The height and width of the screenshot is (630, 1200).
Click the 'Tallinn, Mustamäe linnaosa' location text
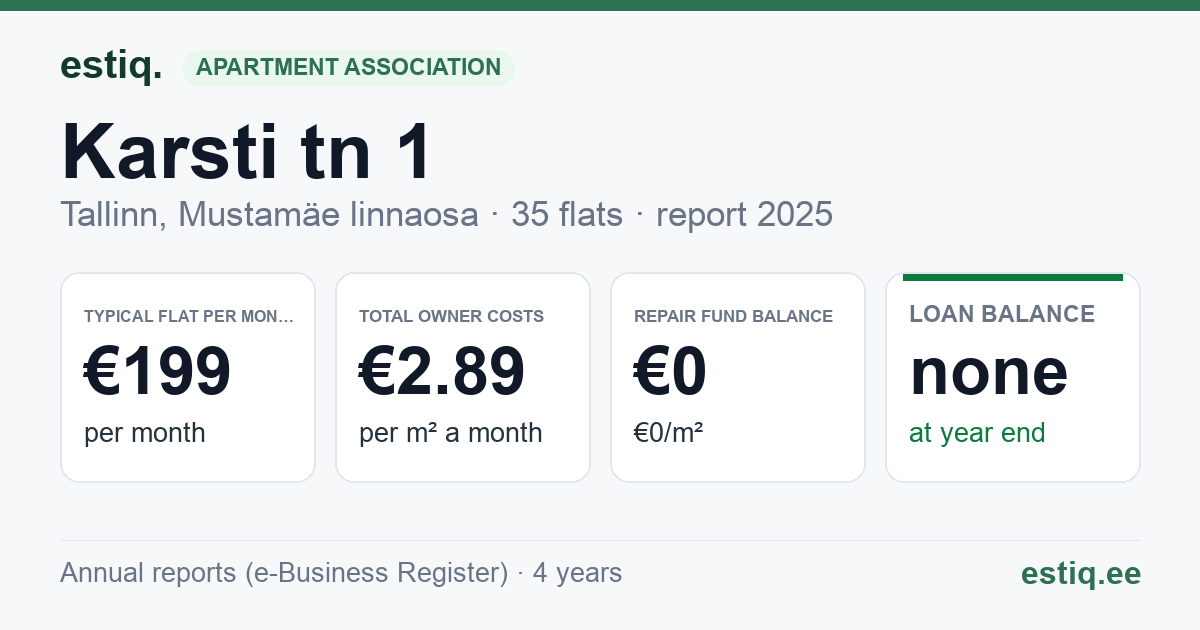pyautogui.click(x=269, y=214)
